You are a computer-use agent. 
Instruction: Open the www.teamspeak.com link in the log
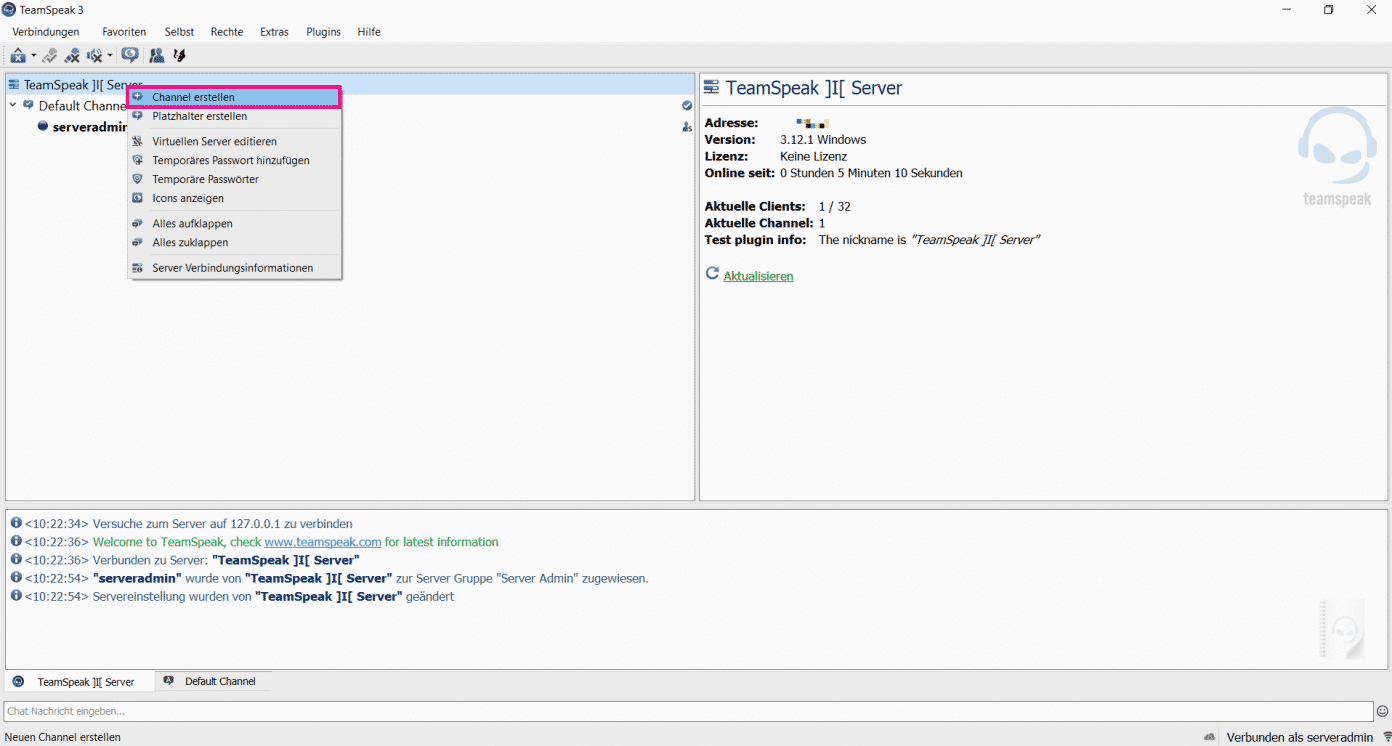(322, 541)
